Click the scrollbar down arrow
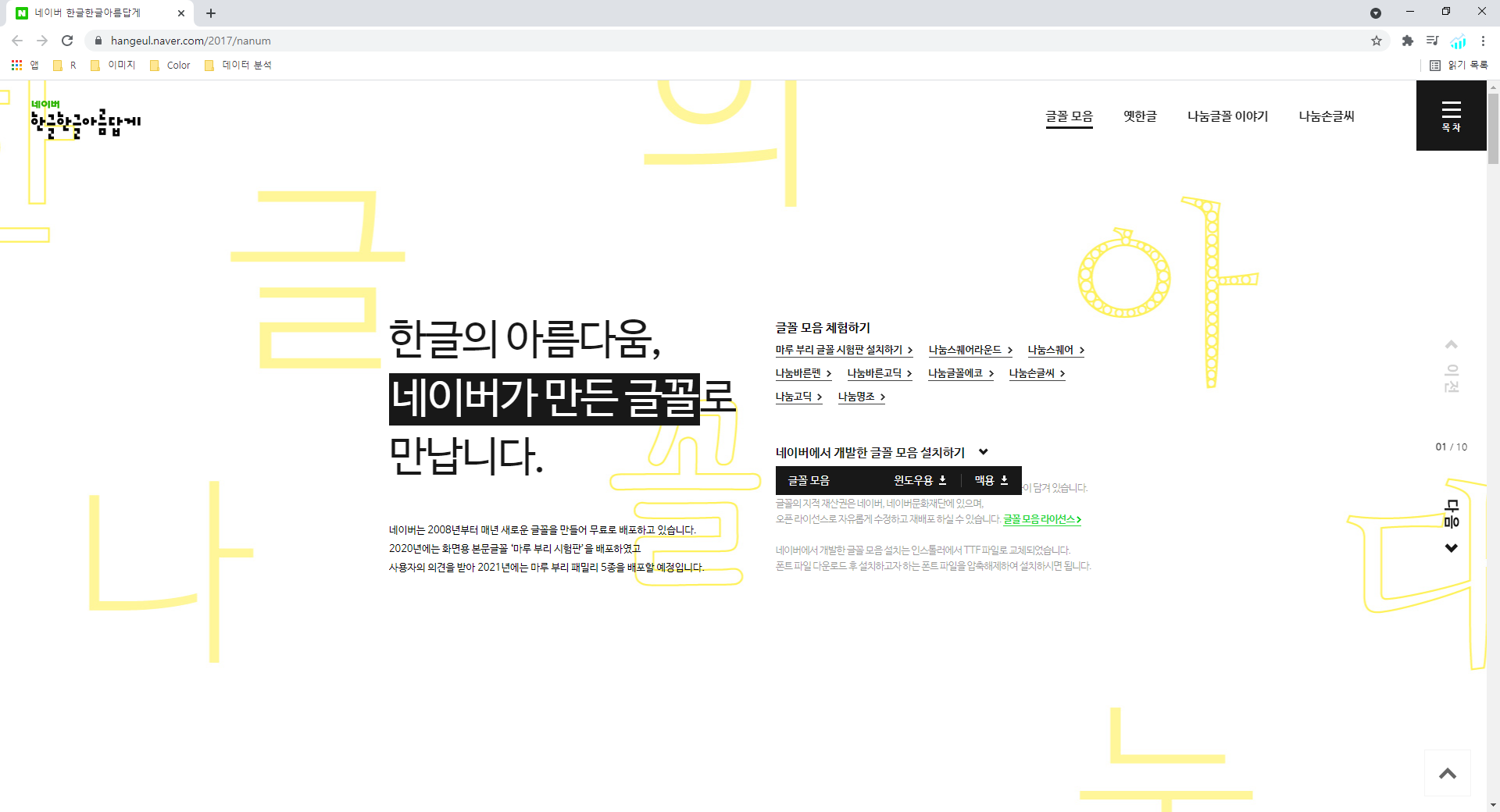Screen dimensions: 1500x812 tap(1493, 805)
